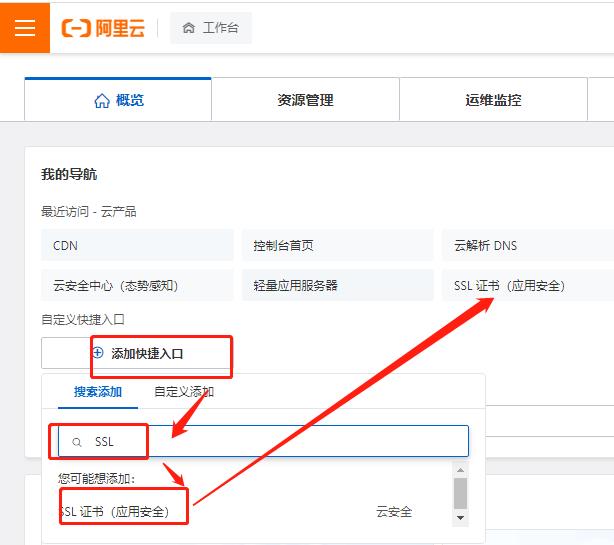Click the magnifier icon in search box
The height and width of the screenshot is (545, 614).
coord(77,442)
